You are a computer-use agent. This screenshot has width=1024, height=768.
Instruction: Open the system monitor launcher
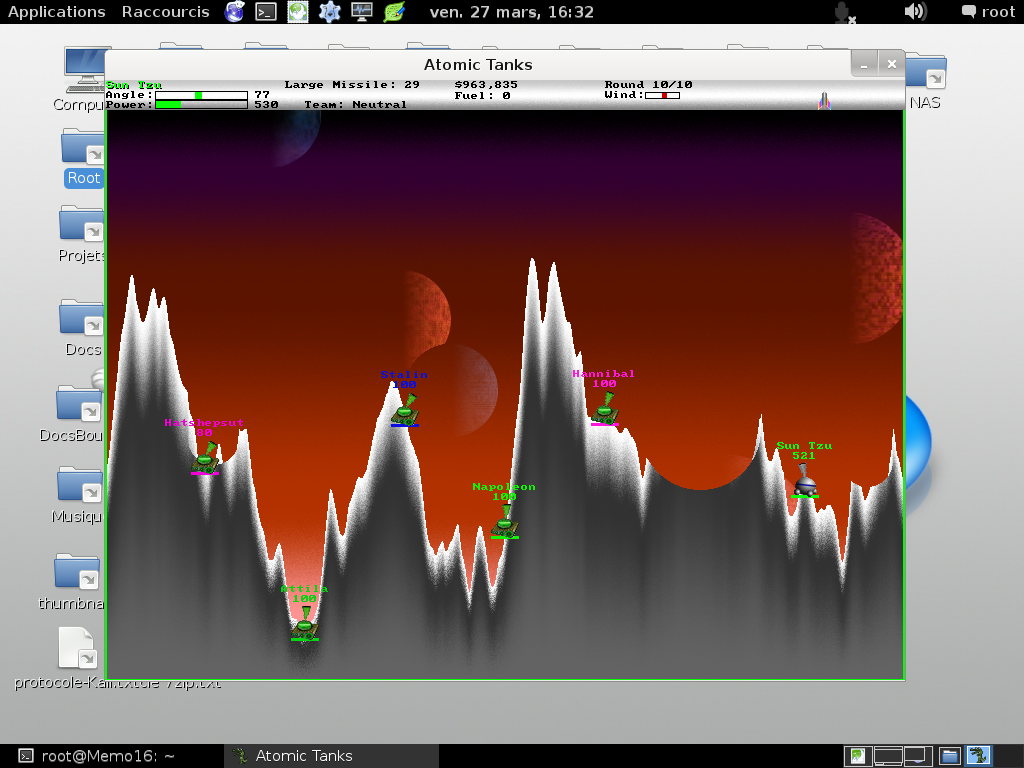362,12
